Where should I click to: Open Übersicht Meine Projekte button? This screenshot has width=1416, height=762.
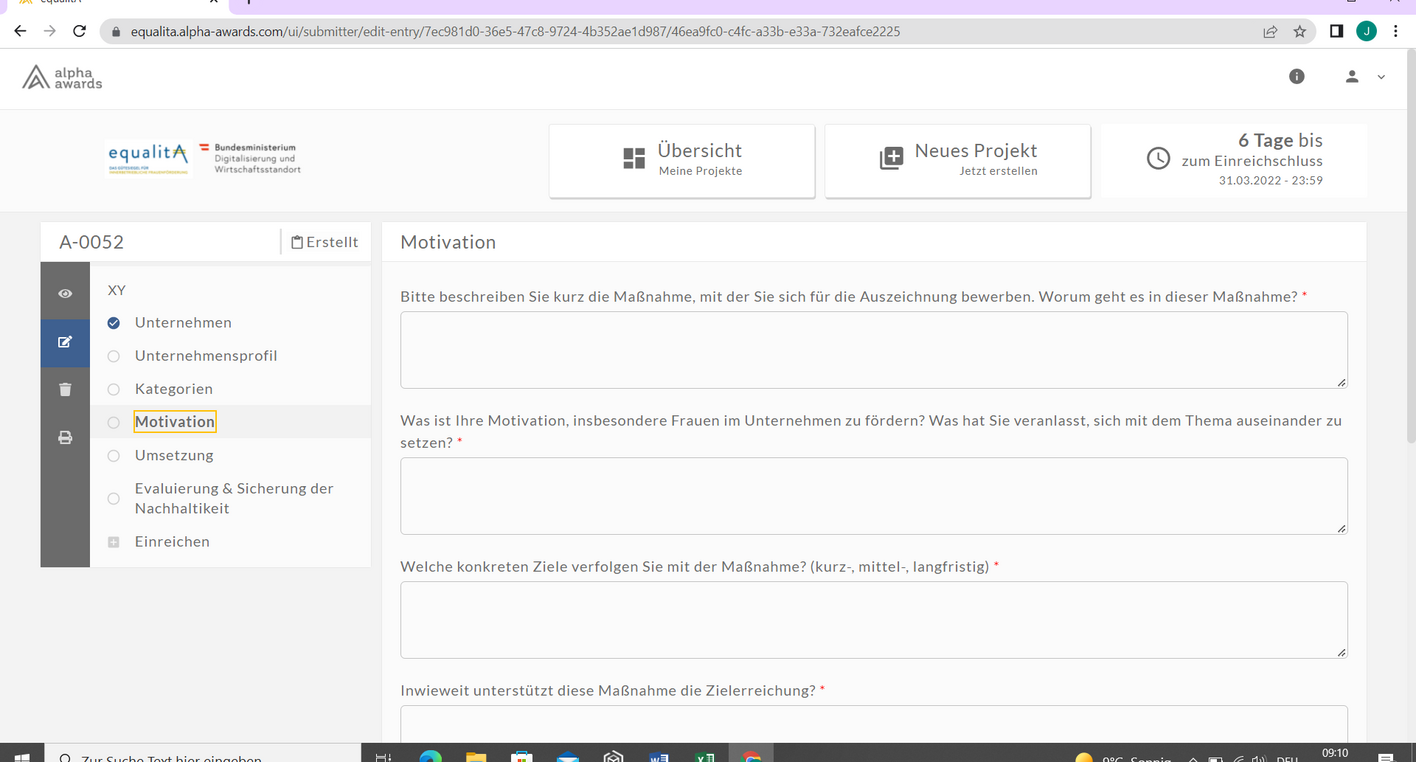[x=682, y=160]
